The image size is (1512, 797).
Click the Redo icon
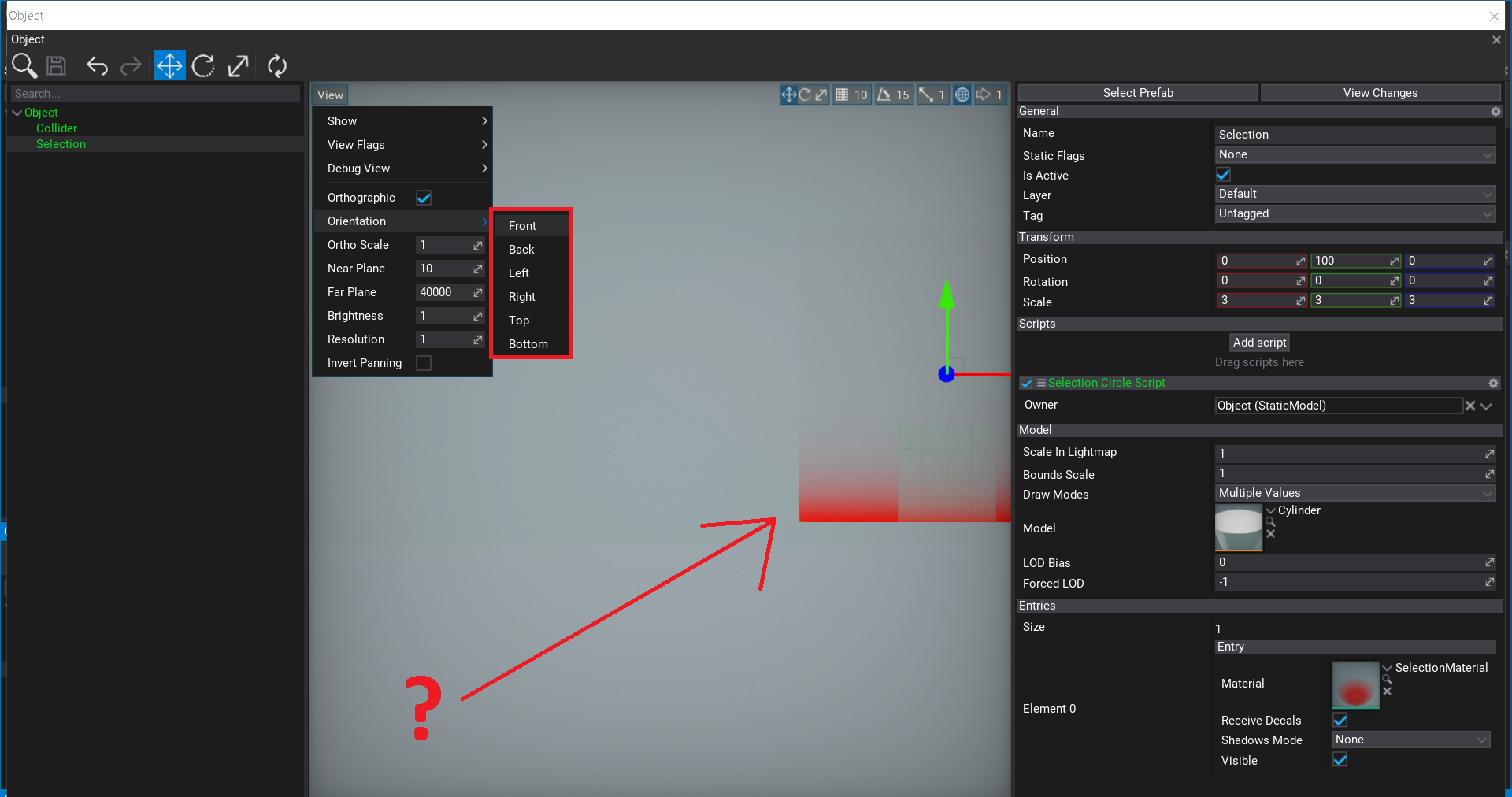pos(132,65)
